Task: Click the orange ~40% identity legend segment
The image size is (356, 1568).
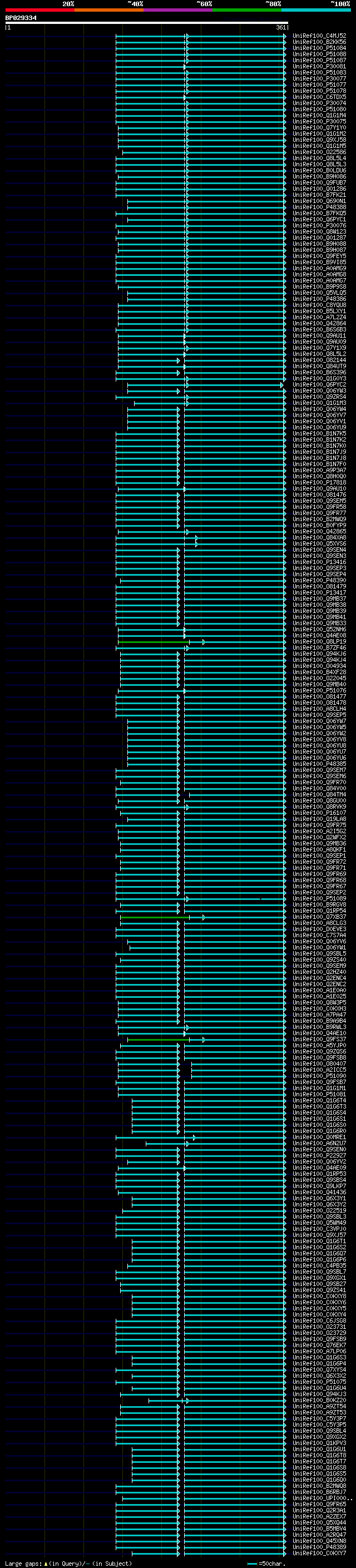Action: 109,10
